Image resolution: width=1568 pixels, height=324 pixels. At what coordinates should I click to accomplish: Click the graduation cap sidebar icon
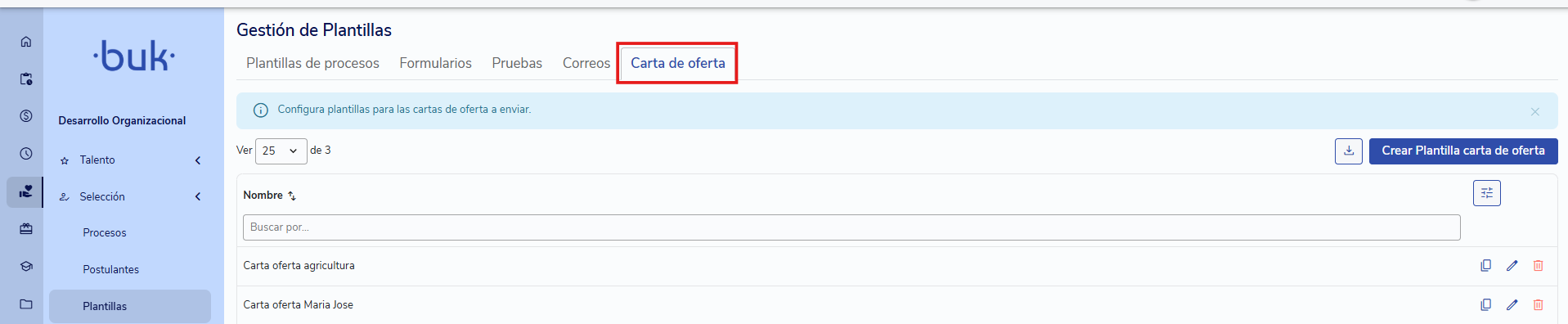[x=26, y=266]
